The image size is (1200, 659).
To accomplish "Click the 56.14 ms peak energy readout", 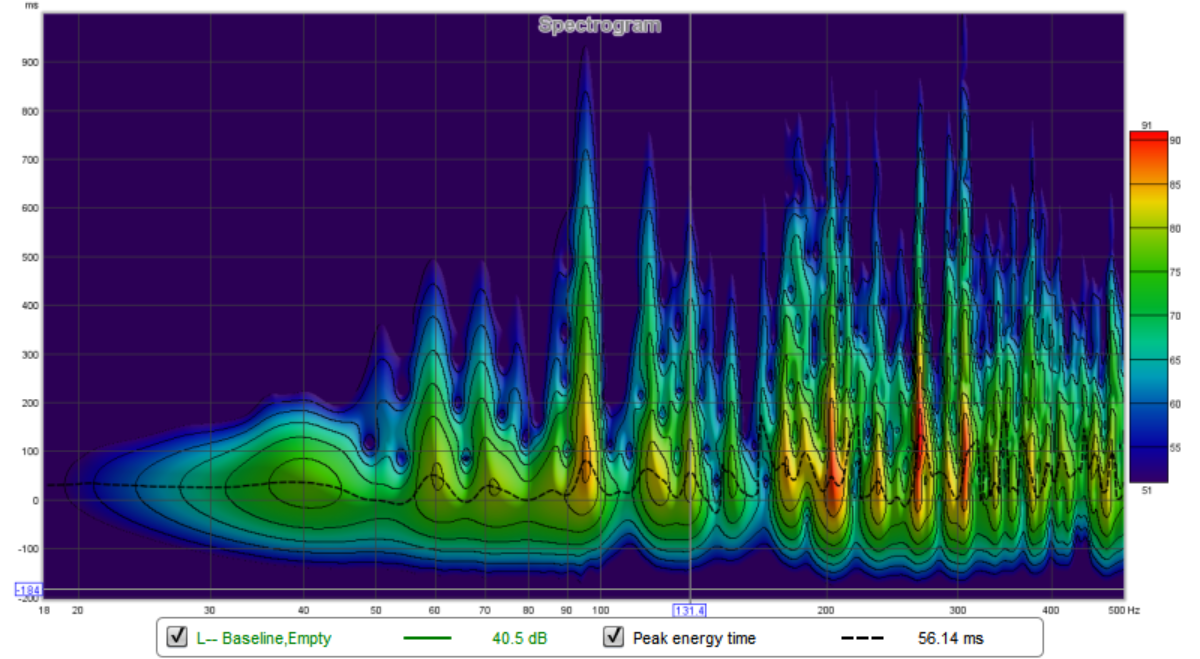I will pyautogui.click(x=951, y=638).
